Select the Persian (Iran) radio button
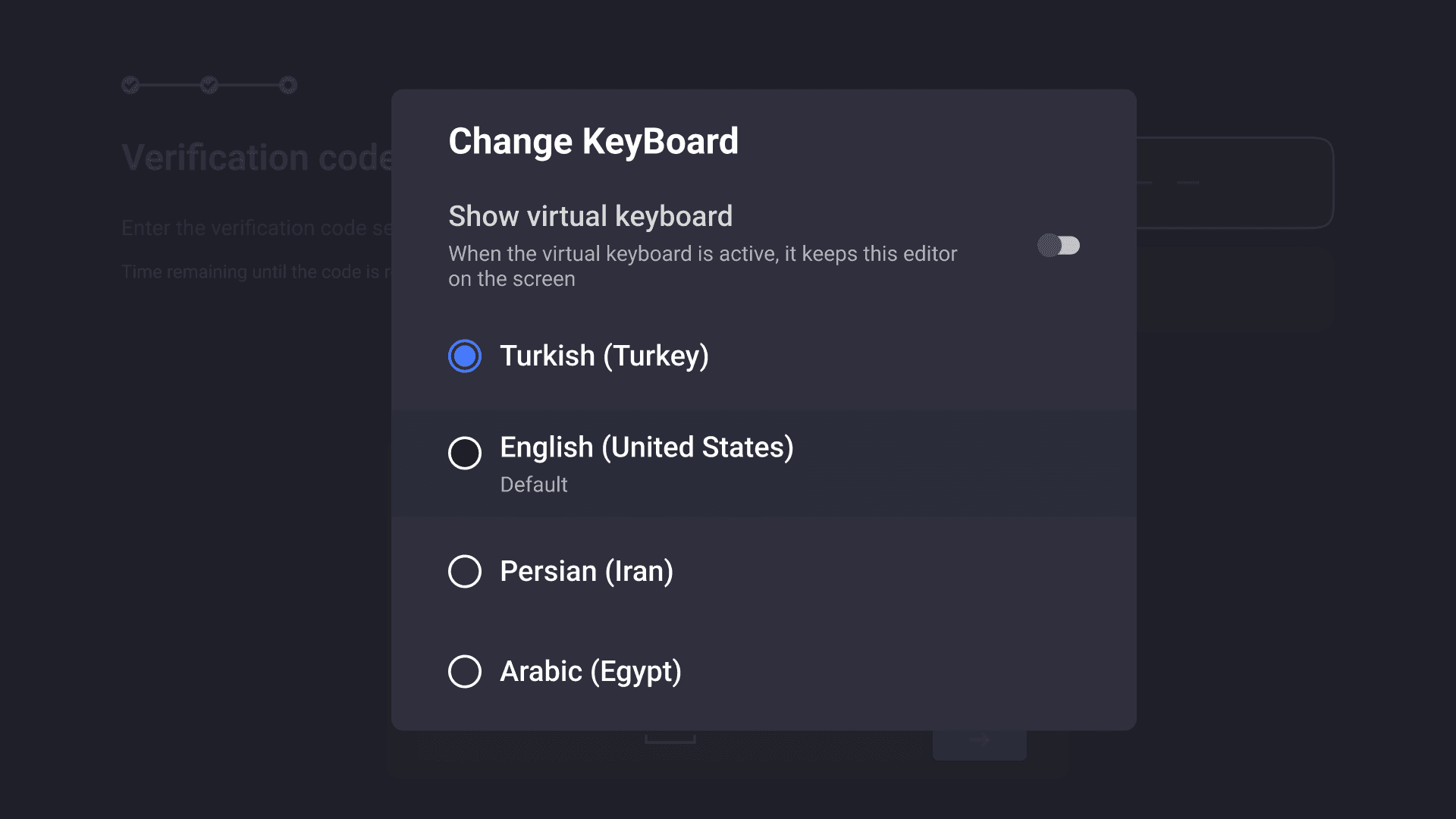 (465, 571)
